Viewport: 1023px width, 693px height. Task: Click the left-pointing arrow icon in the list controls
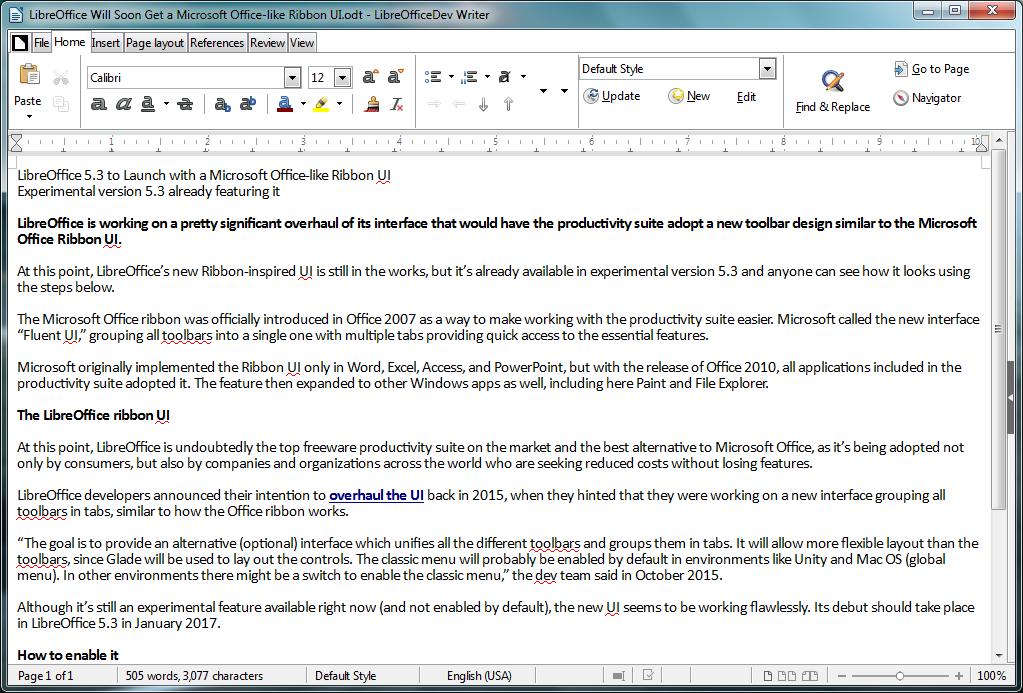459,104
